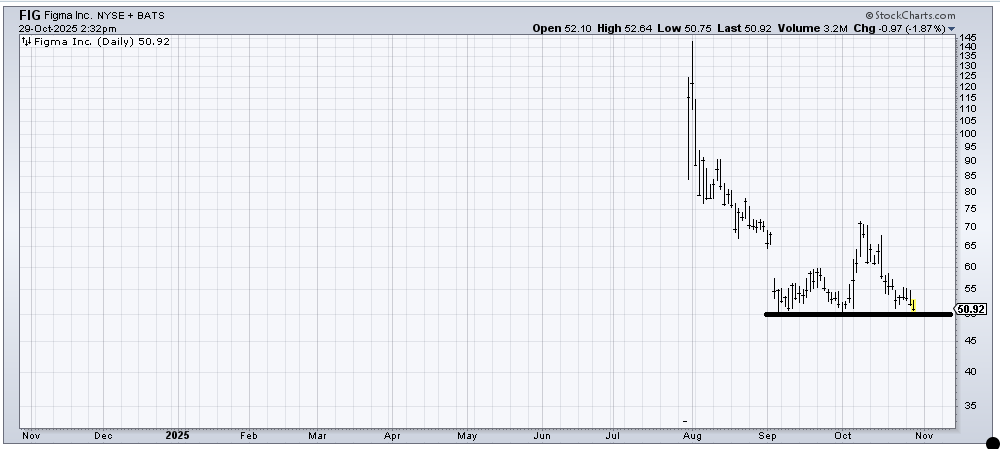Image resolution: width=1000 pixels, height=449 pixels.
Task: Click the copyright StockCharts.com watermark
Action: pyautogui.click(x=908, y=16)
